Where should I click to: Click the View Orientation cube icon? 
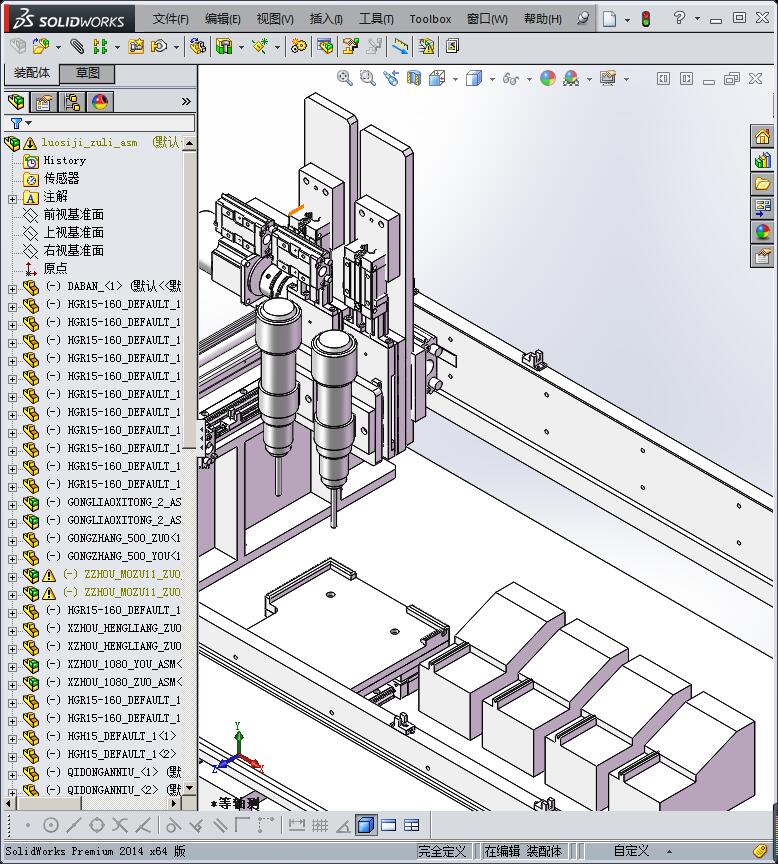[437, 78]
